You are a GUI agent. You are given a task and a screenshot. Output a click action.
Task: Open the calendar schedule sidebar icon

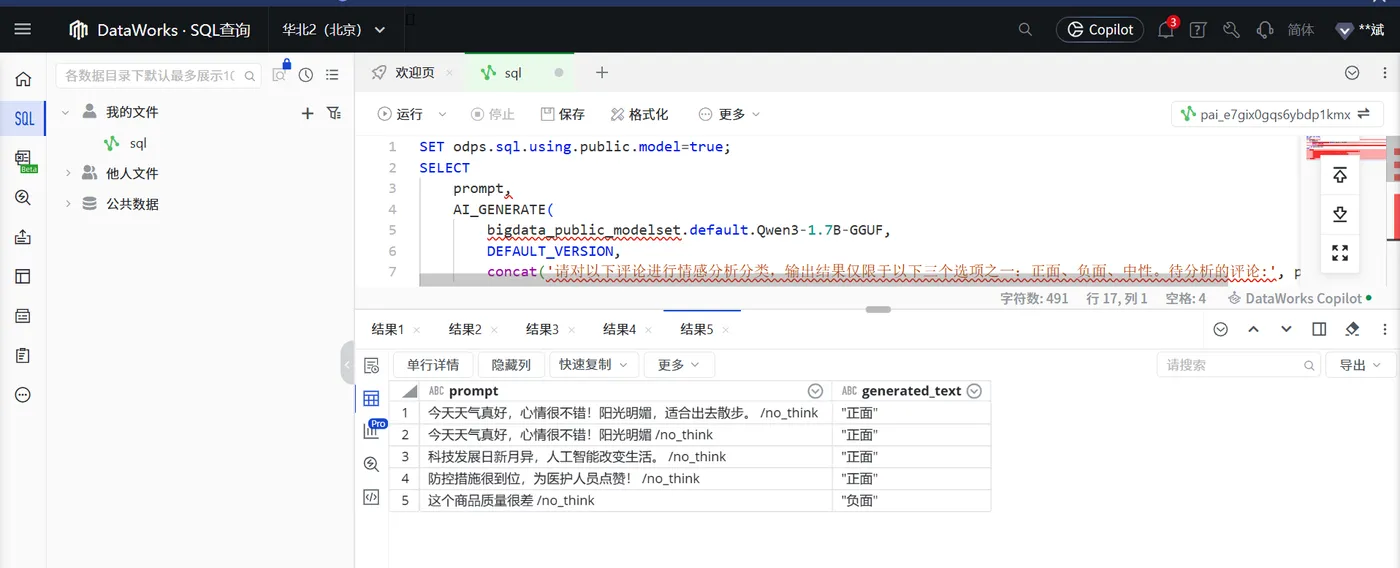click(23, 316)
